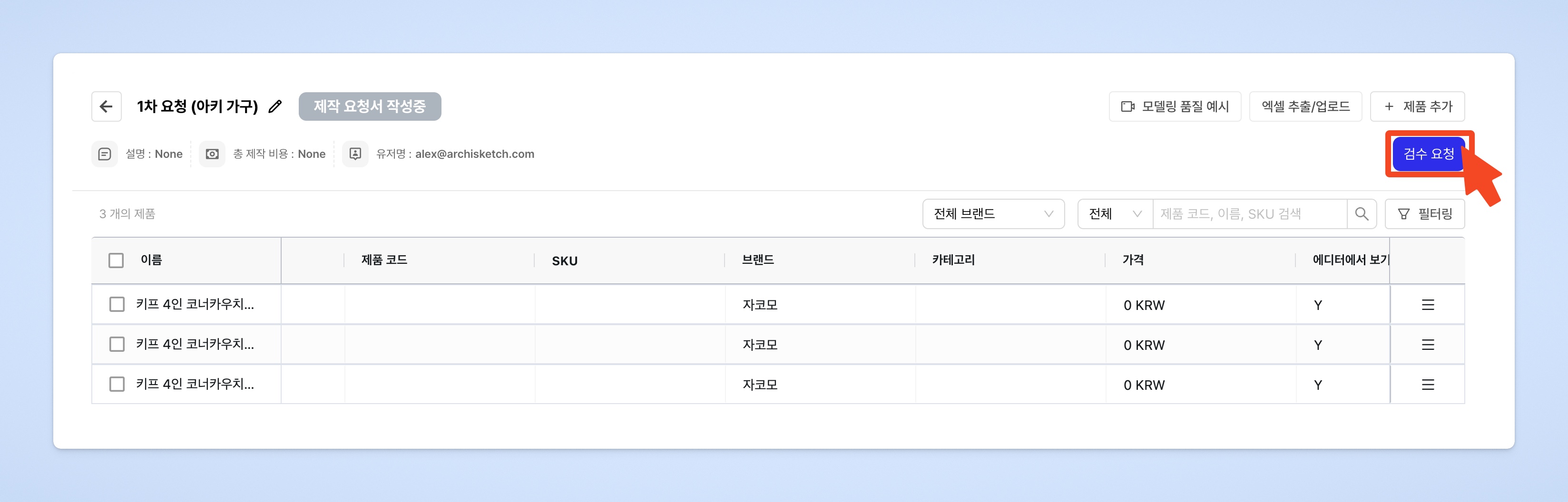
Task: Open the second row hamburger menu
Action: [x=1427, y=344]
